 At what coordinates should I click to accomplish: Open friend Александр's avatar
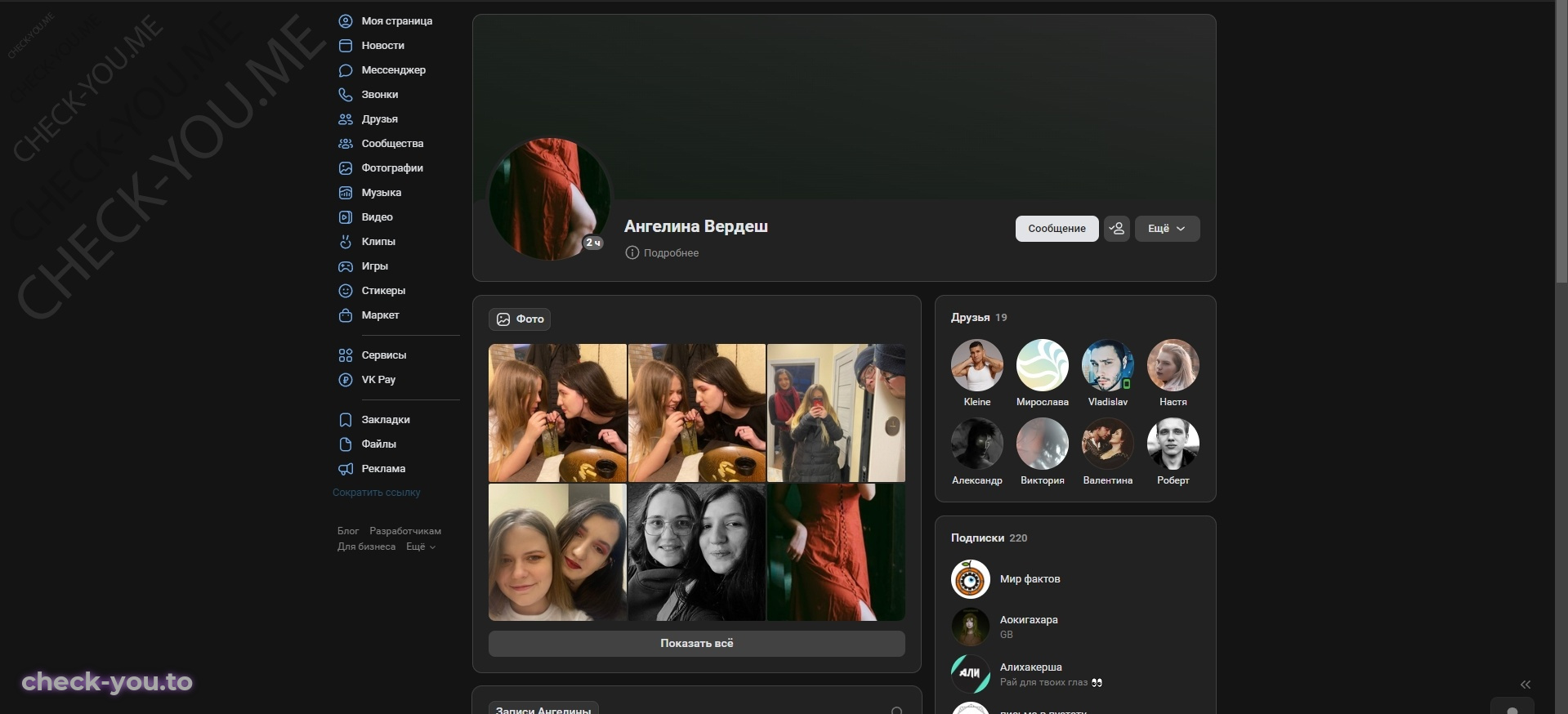pyautogui.click(x=977, y=444)
